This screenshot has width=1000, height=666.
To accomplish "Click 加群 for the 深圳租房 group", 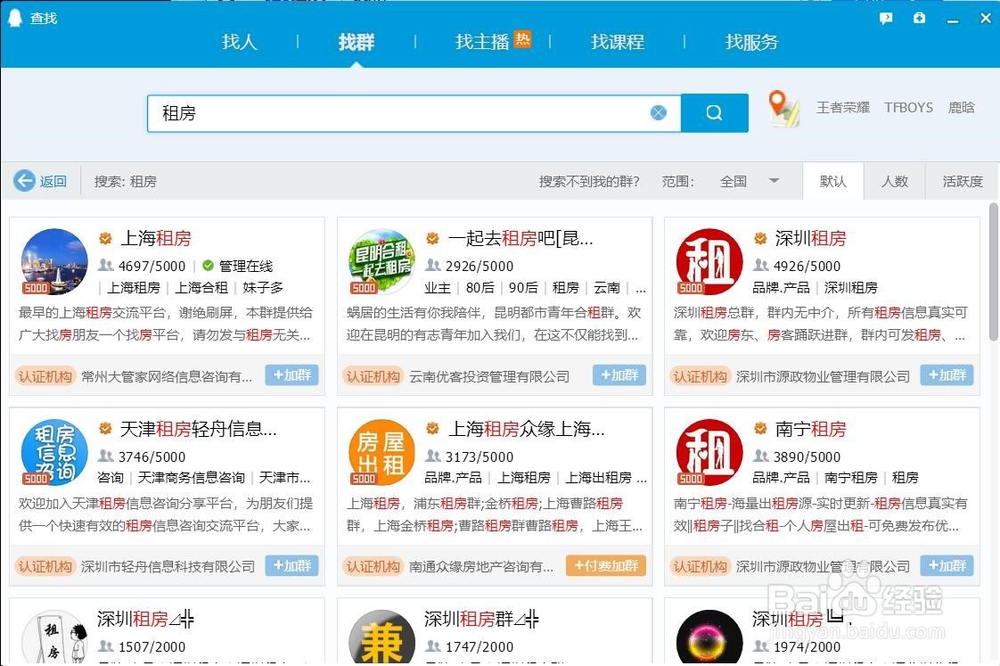I will 947,375.
